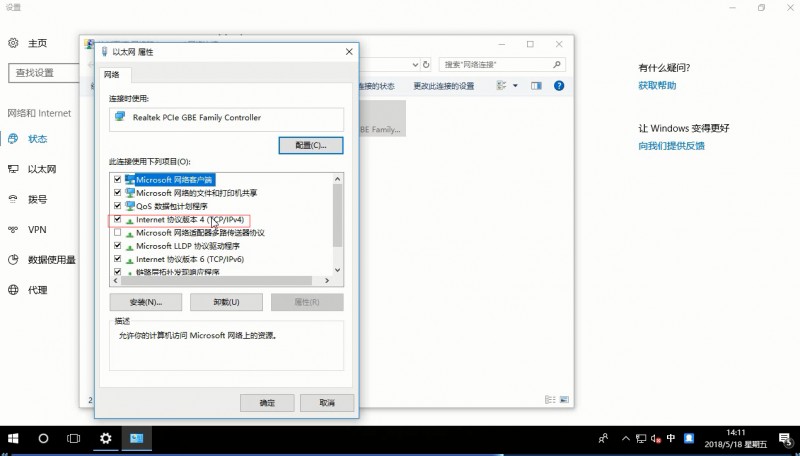The height and width of the screenshot is (456, 800).
Task: Click items list scroll right arrow
Action: [x=327, y=281]
